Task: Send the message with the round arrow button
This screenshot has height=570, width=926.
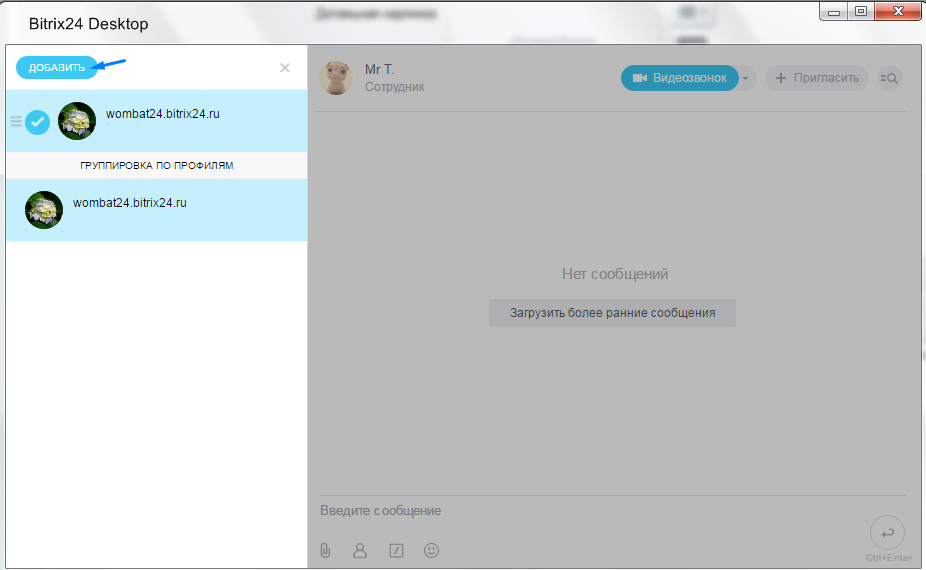Action: point(887,533)
